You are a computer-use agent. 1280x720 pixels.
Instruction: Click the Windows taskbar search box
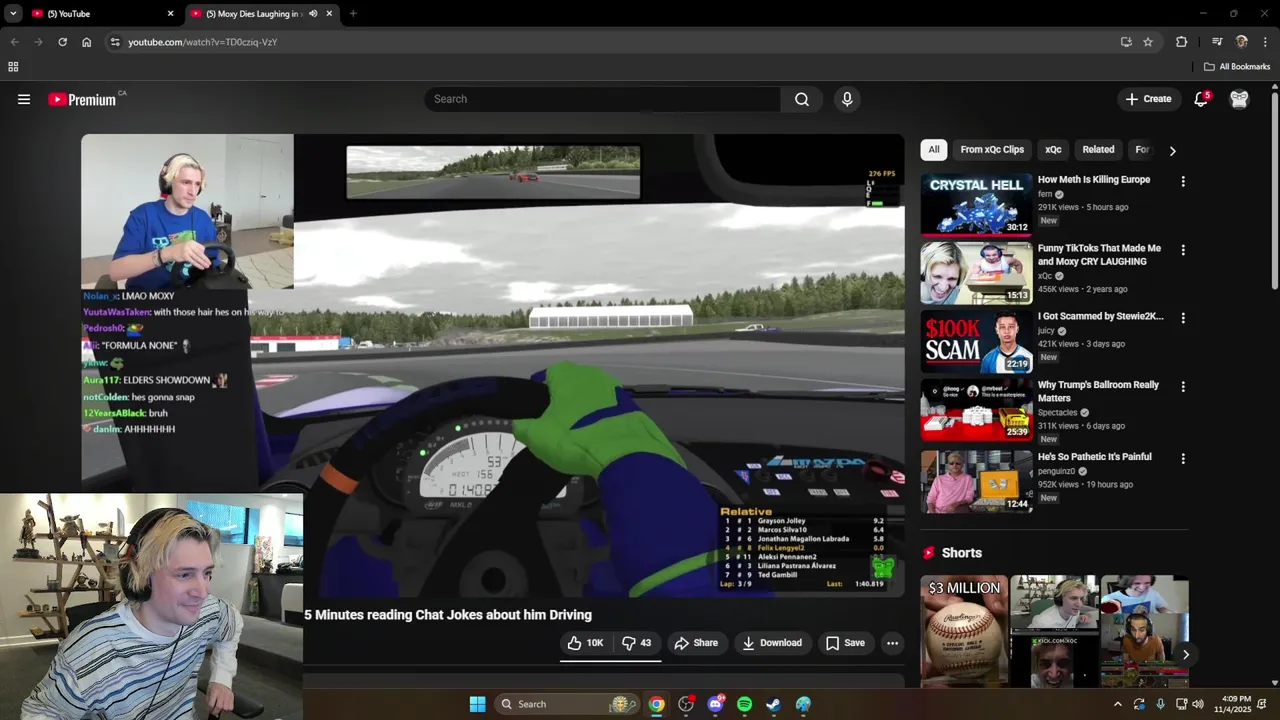click(x=566, y=704)
